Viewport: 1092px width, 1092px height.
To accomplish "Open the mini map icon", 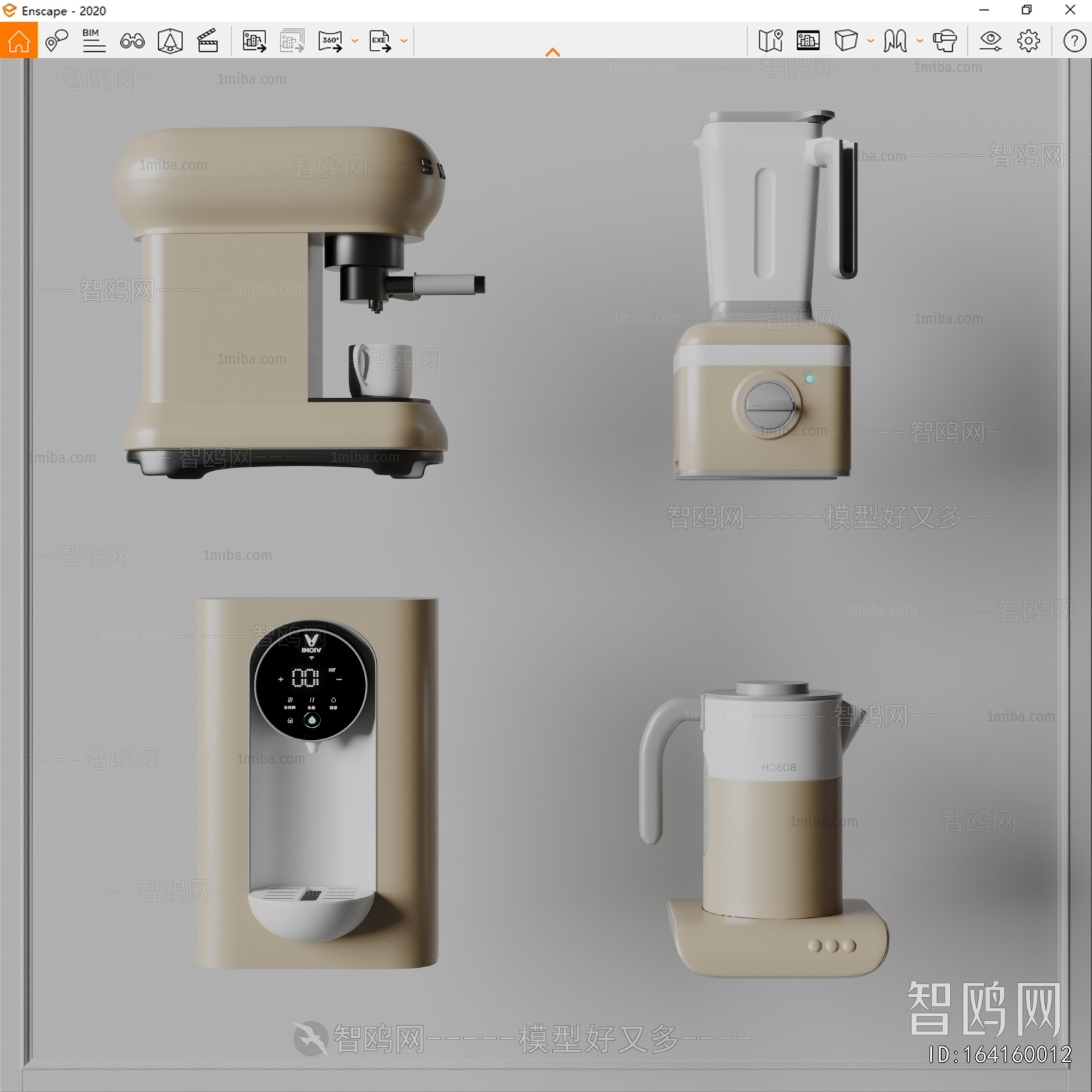I will [x=771, y=41].
